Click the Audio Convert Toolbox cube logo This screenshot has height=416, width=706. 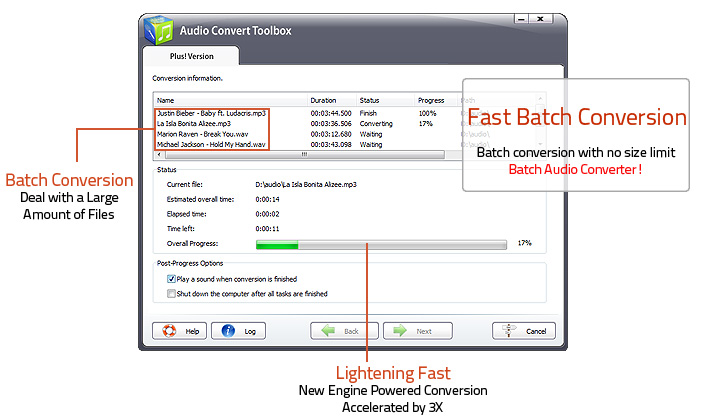pos(159,30)
